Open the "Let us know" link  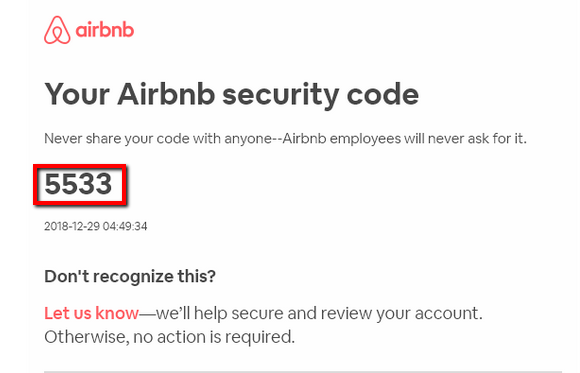tap(91, 313)
